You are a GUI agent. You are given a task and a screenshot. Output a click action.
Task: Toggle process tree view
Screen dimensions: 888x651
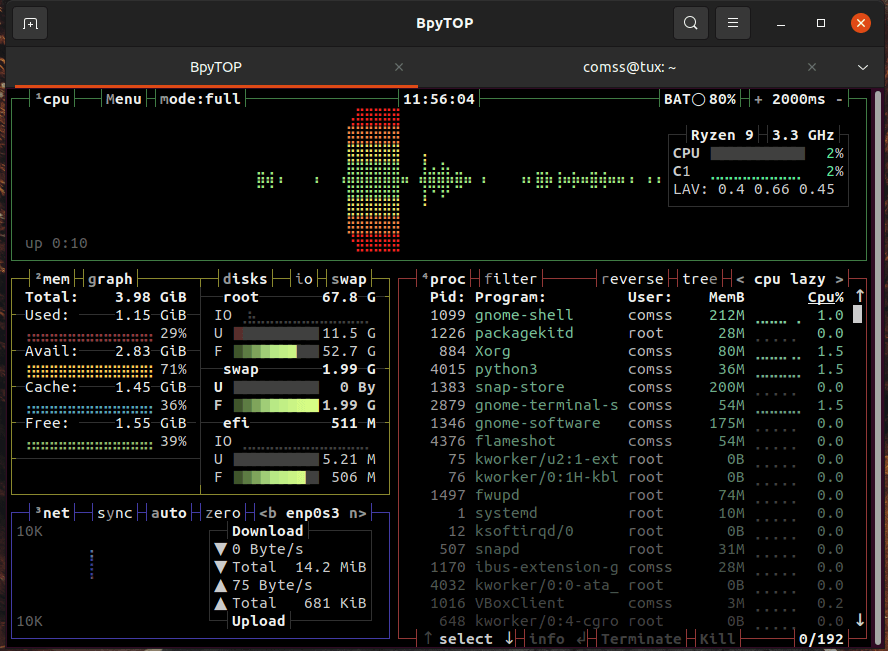(x=700, y=279)
